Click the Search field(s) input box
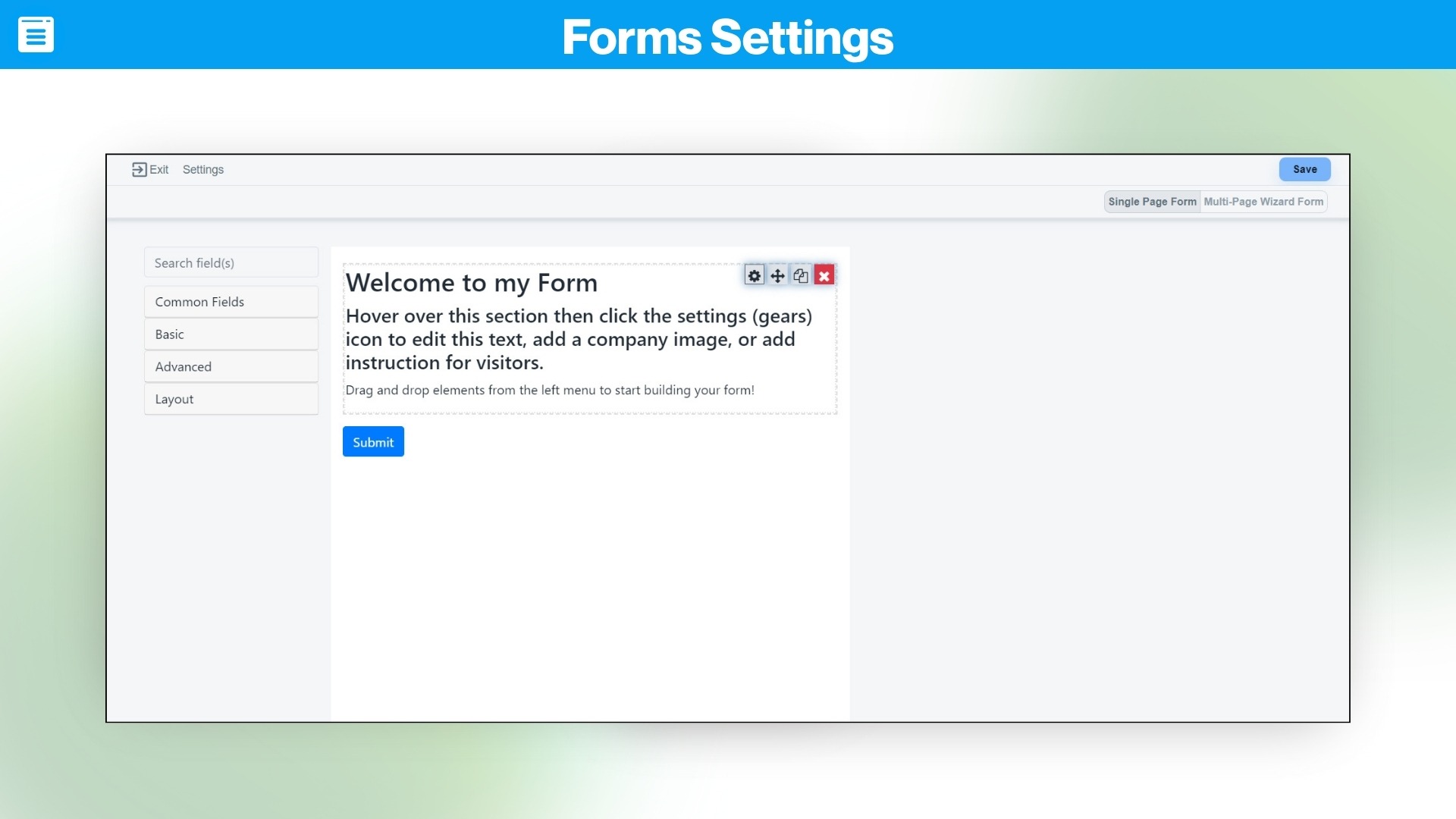 pyautogui.click(x=231, y=262)
